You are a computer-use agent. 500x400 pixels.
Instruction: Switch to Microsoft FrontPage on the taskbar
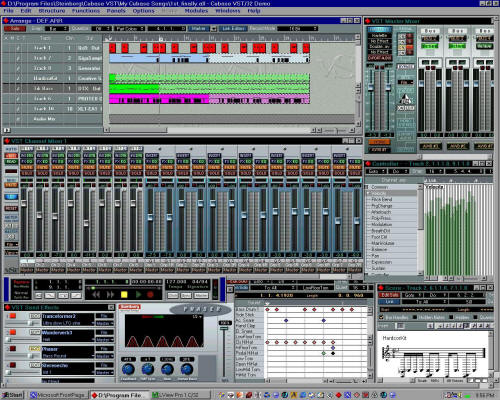[x=58, y=395]
